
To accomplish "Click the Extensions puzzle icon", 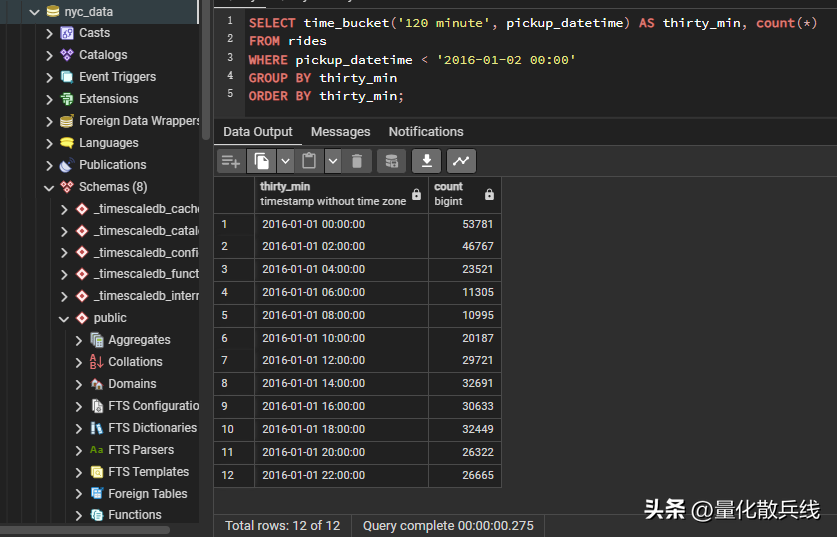I will coord(67,99).
